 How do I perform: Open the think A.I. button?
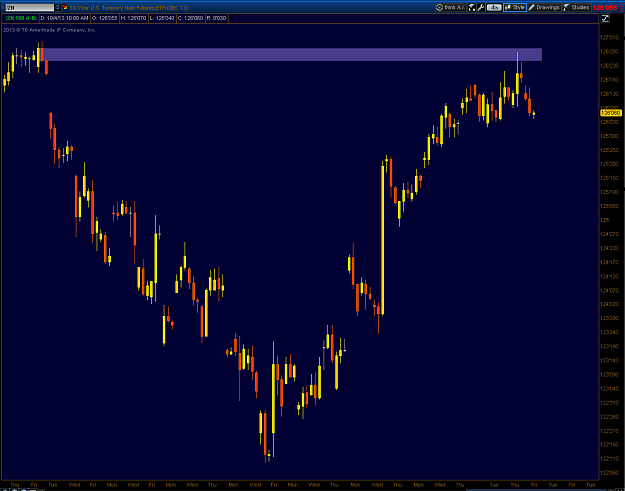click(x=451, y=8)
